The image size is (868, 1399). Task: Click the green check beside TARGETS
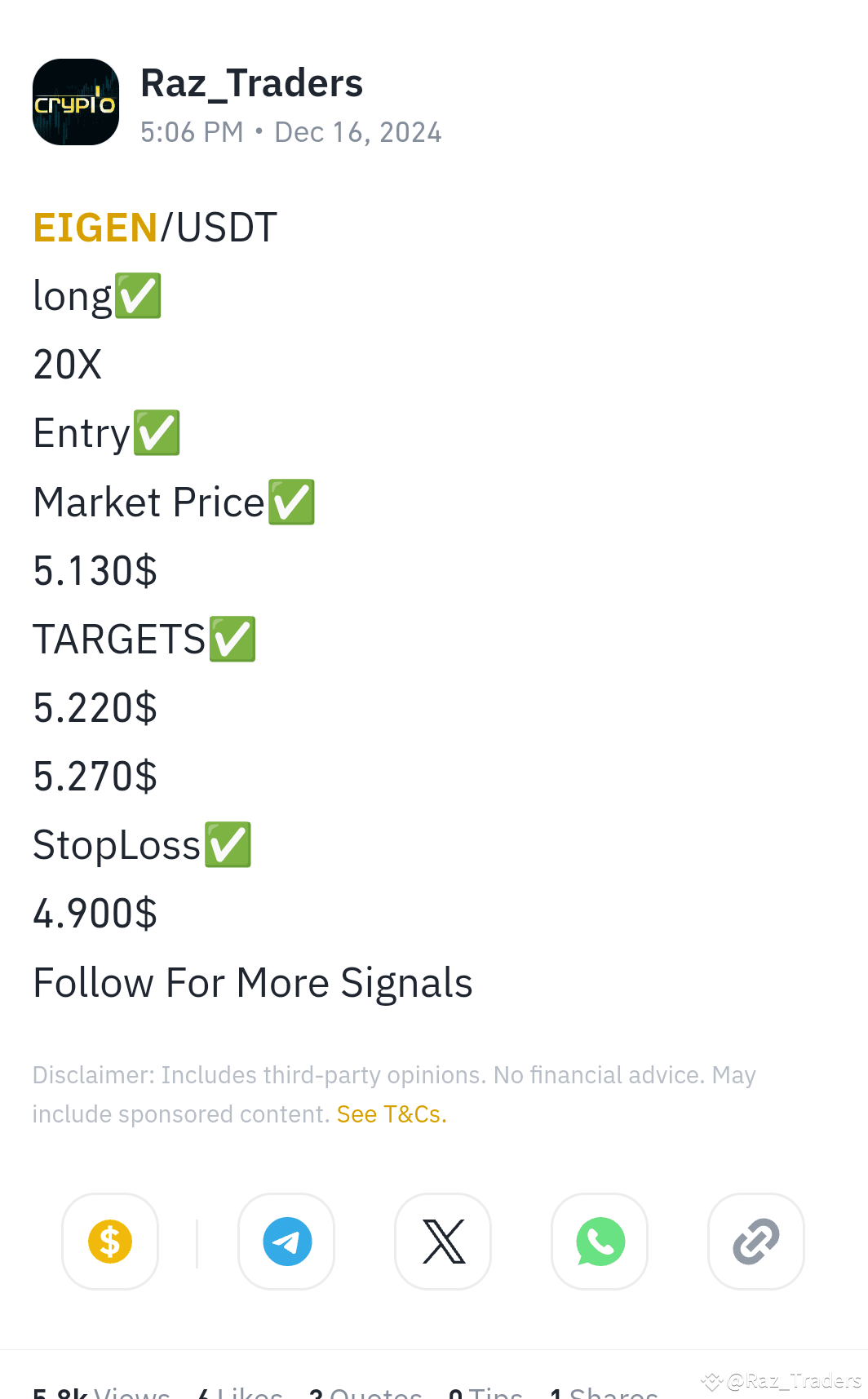tap(232, 639)
